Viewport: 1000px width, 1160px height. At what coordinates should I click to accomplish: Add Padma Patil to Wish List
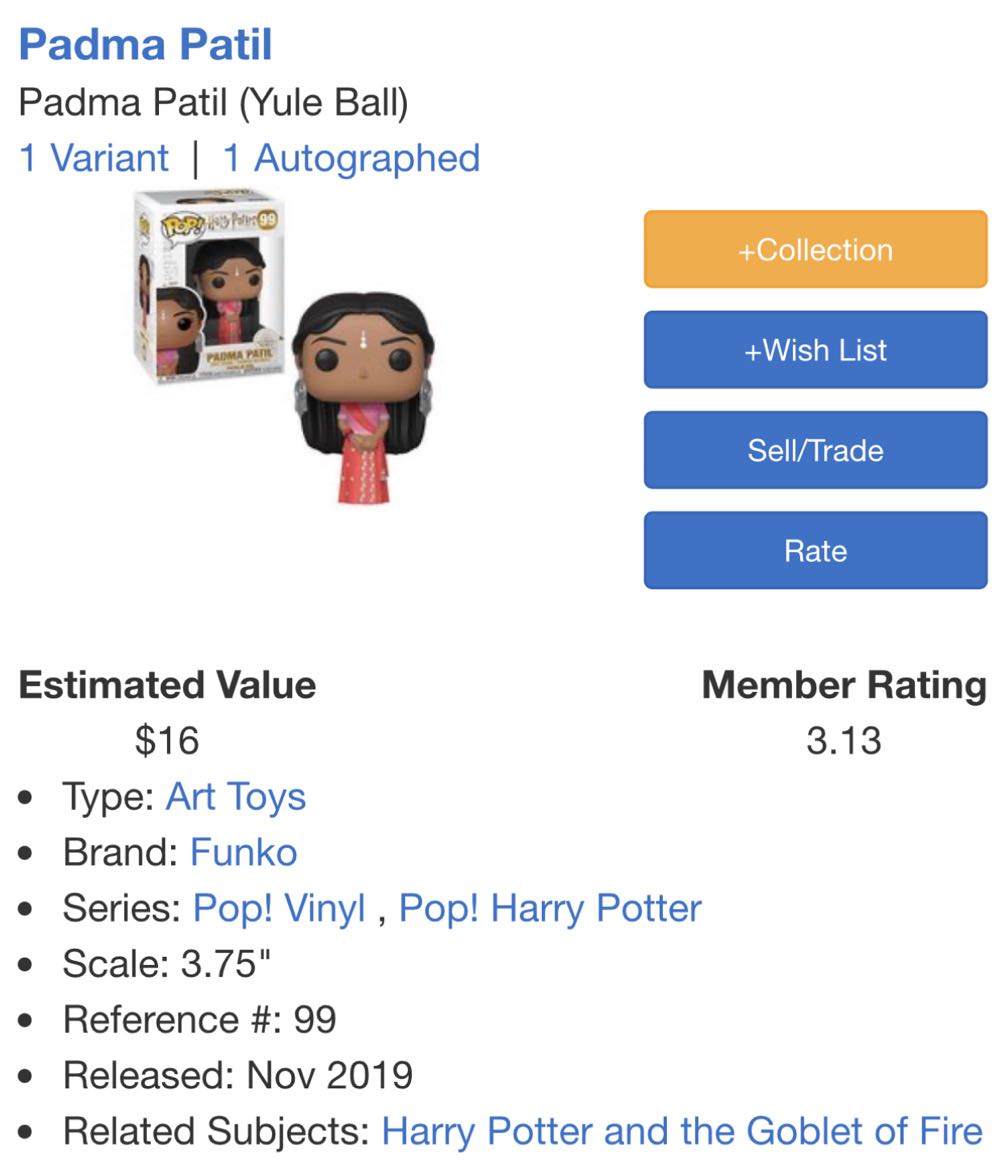[814, 349]
